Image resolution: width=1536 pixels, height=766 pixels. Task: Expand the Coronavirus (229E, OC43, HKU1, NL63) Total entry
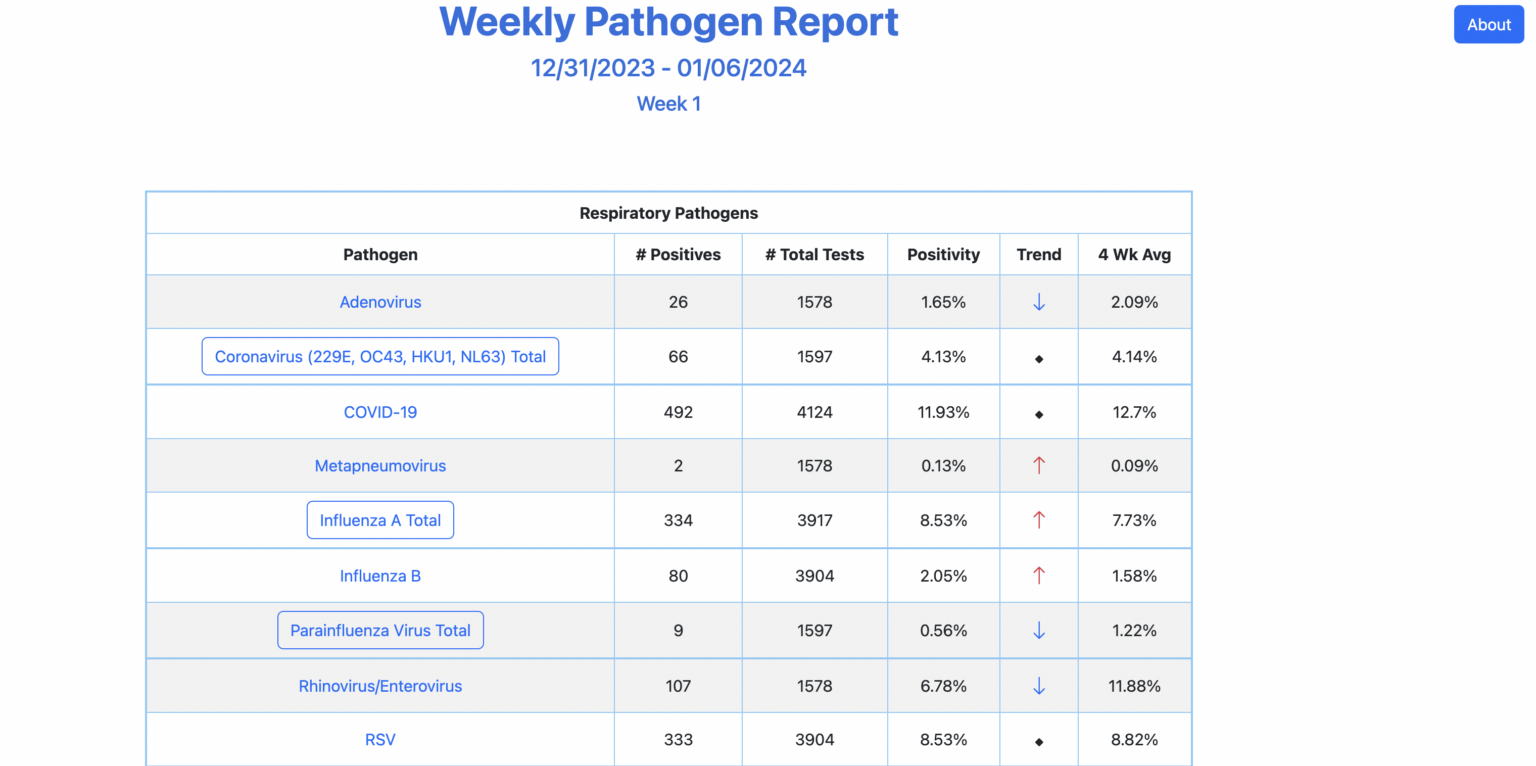coord(380,356)
